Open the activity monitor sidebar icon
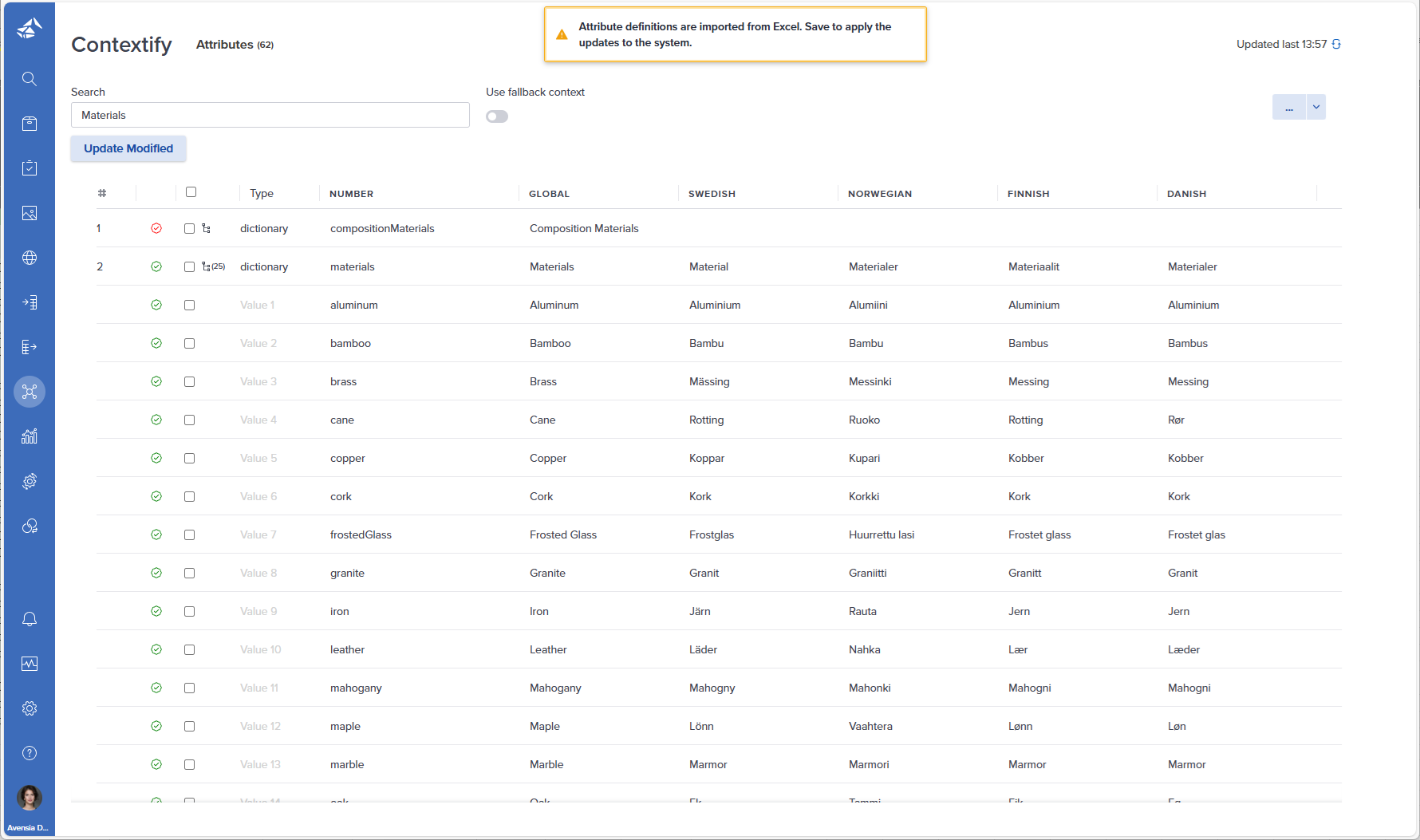1420x840 pixels. [30, 664]
